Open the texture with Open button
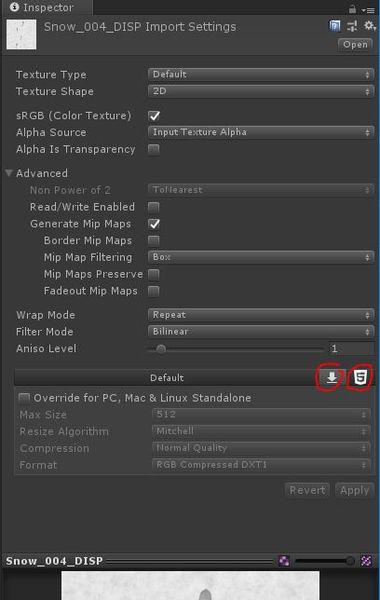Screen dimensions: 380x600 click(355, 45)
